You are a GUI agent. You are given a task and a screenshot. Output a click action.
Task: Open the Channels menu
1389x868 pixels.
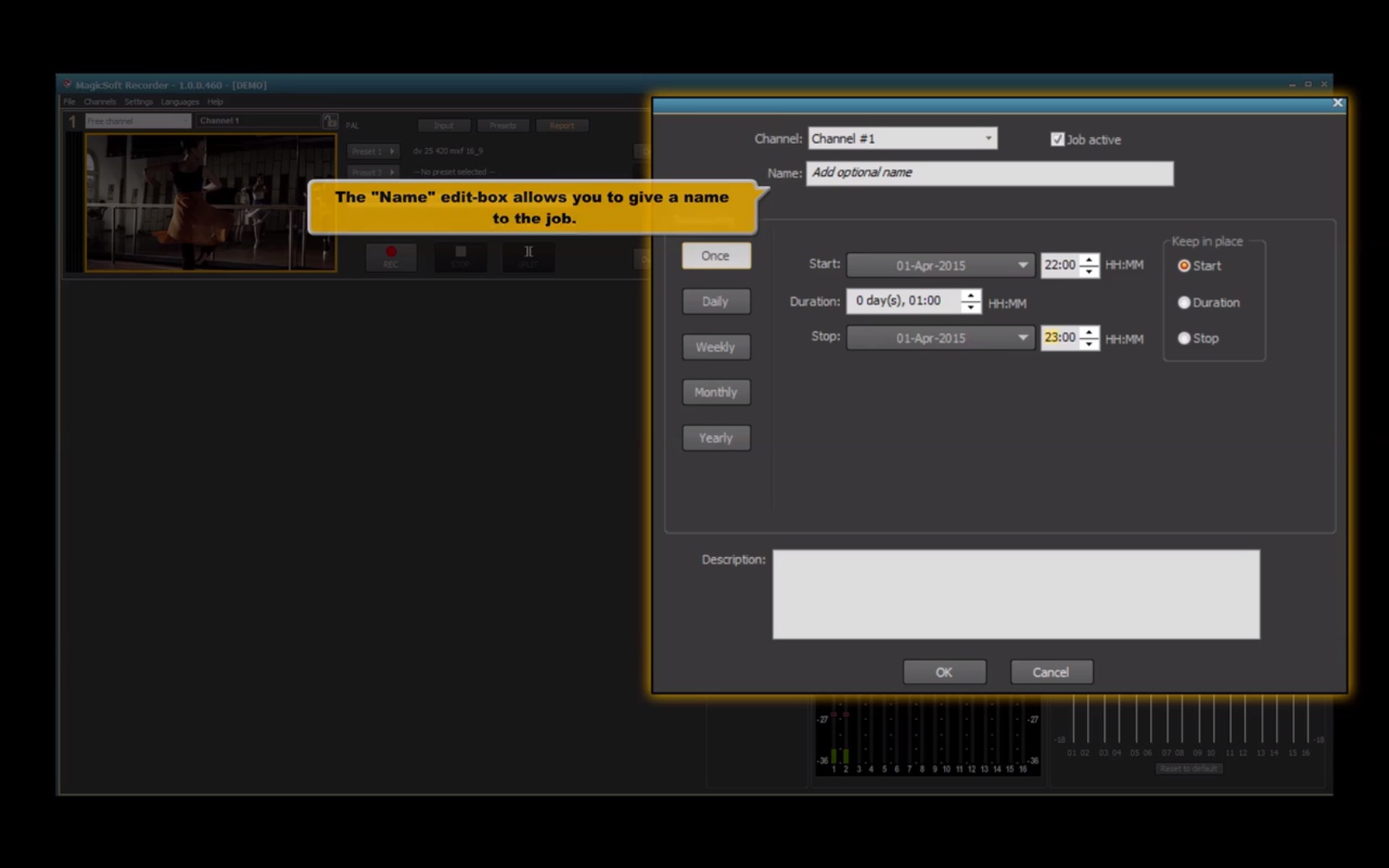pos(99,101)
